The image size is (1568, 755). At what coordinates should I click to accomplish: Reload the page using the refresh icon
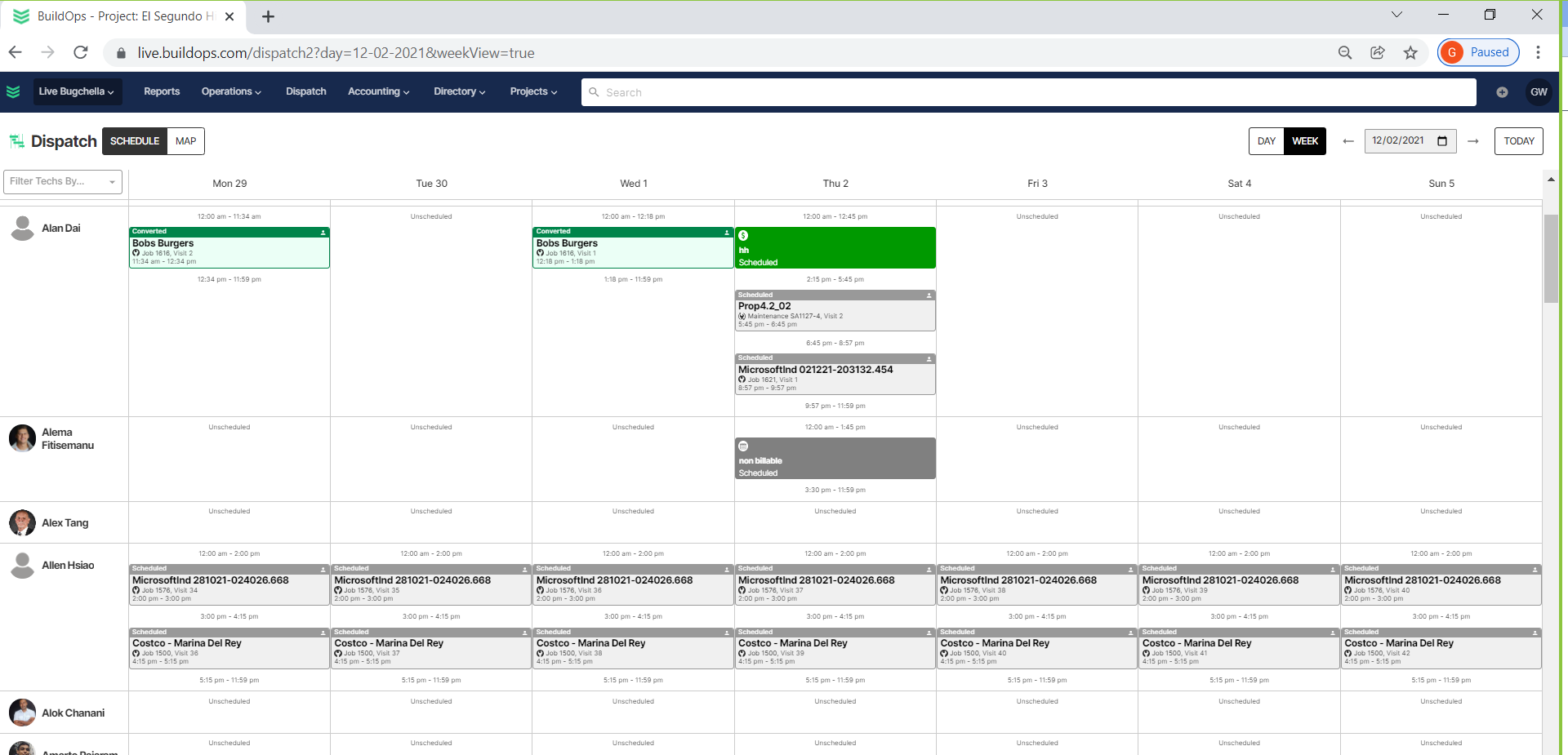80,53
